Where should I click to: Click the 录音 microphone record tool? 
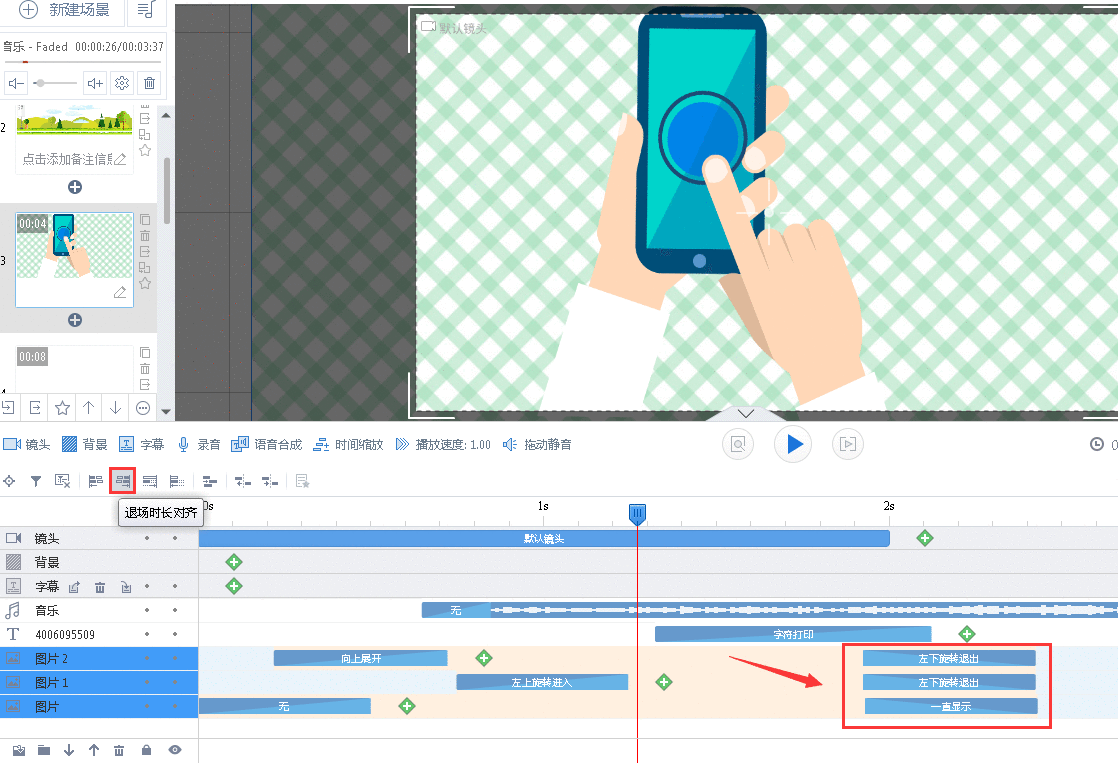(199, 444)
